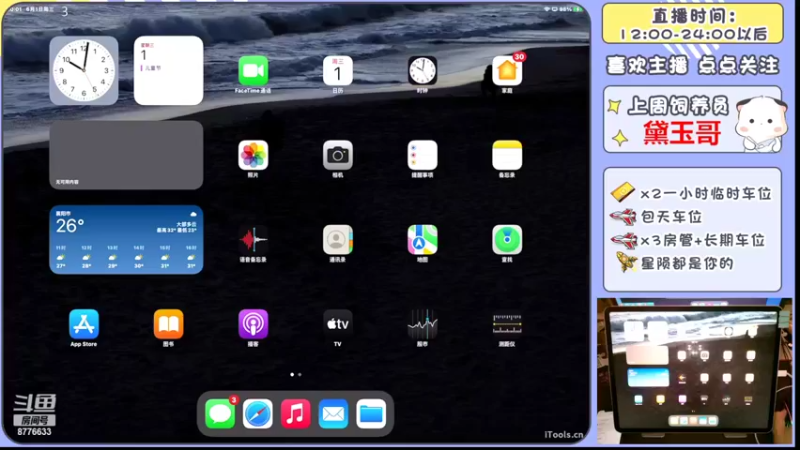Open the Reminders app

[422, 155]
